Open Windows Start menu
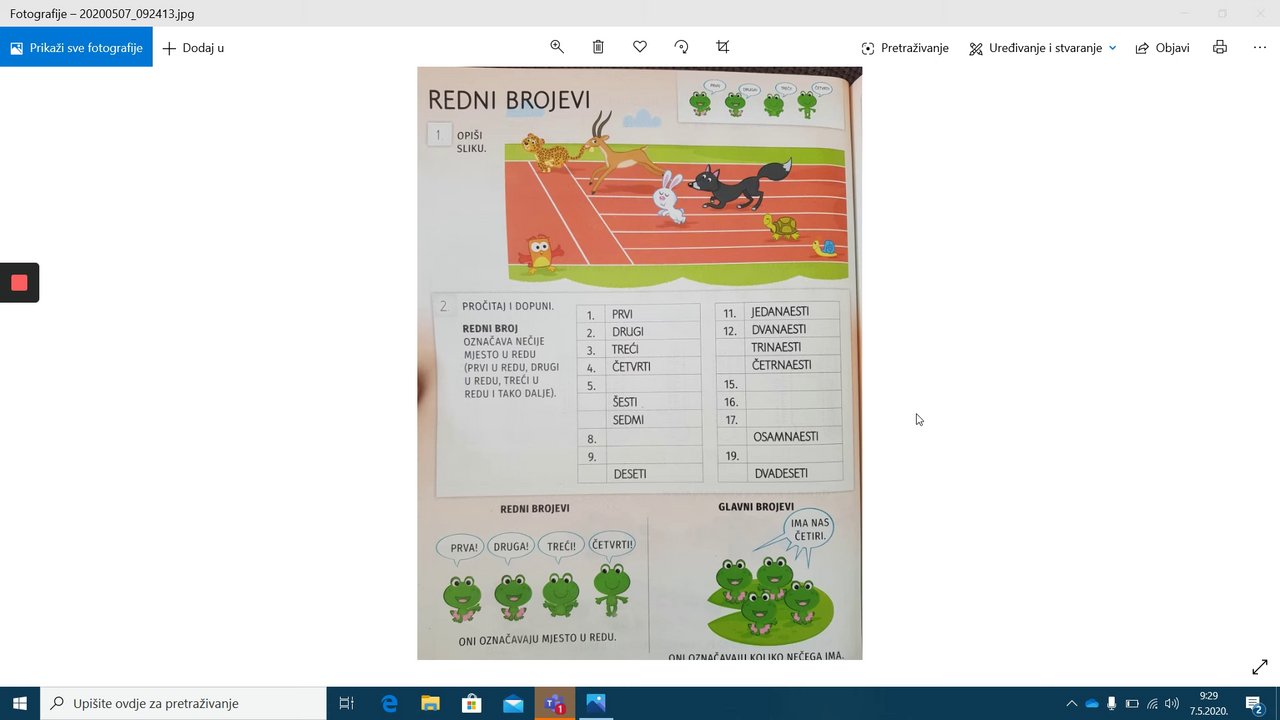 tap(20, 703)
